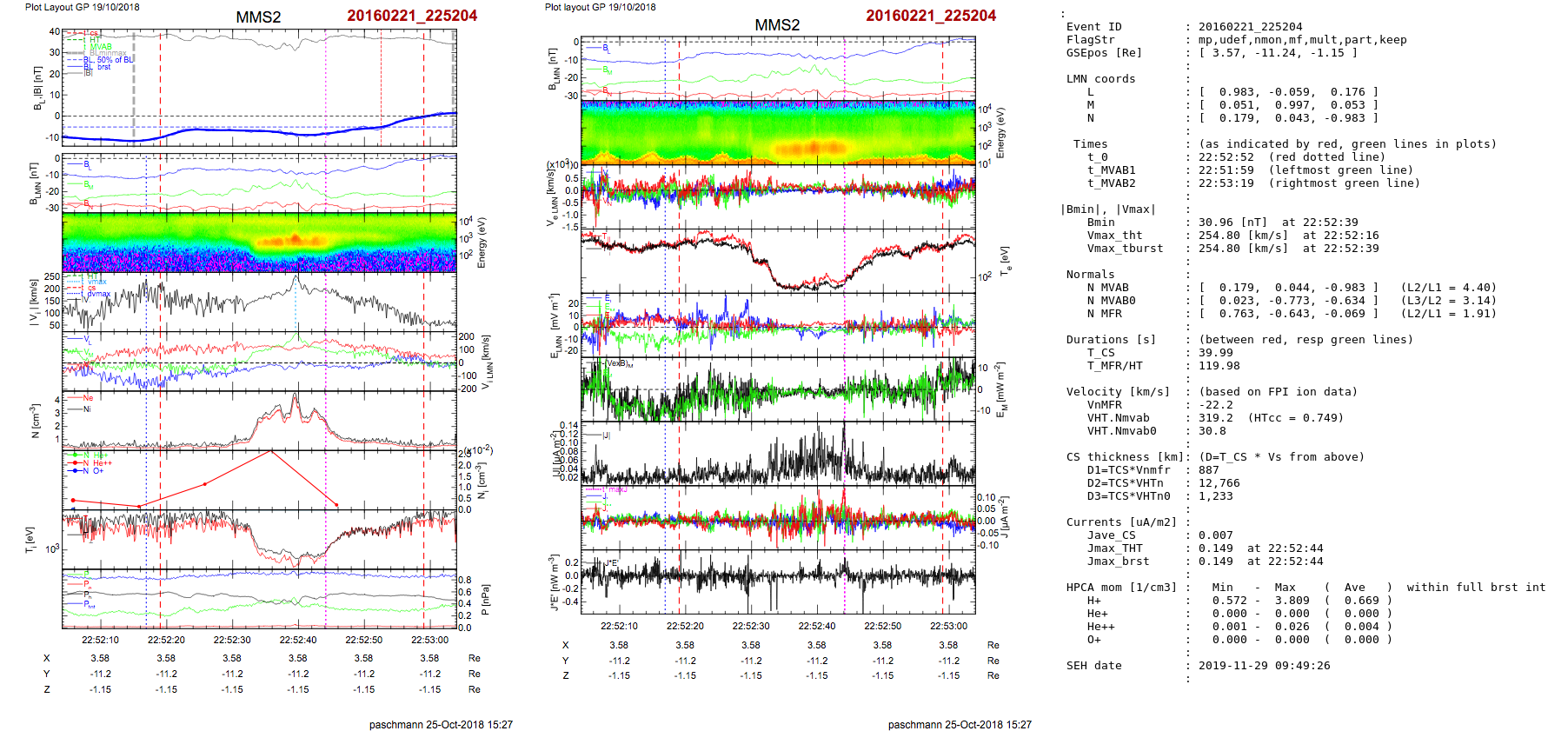1568x731 pixels.
Task: Click the ion energy spectrogram in left plot
Action: pos(259,243)
